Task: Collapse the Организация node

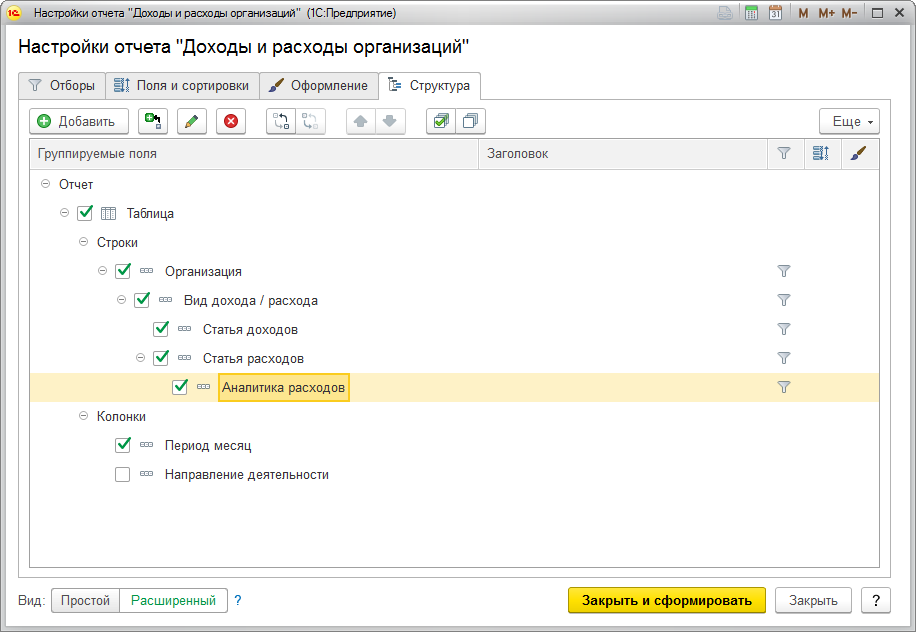Action: [x=102, y=270]
